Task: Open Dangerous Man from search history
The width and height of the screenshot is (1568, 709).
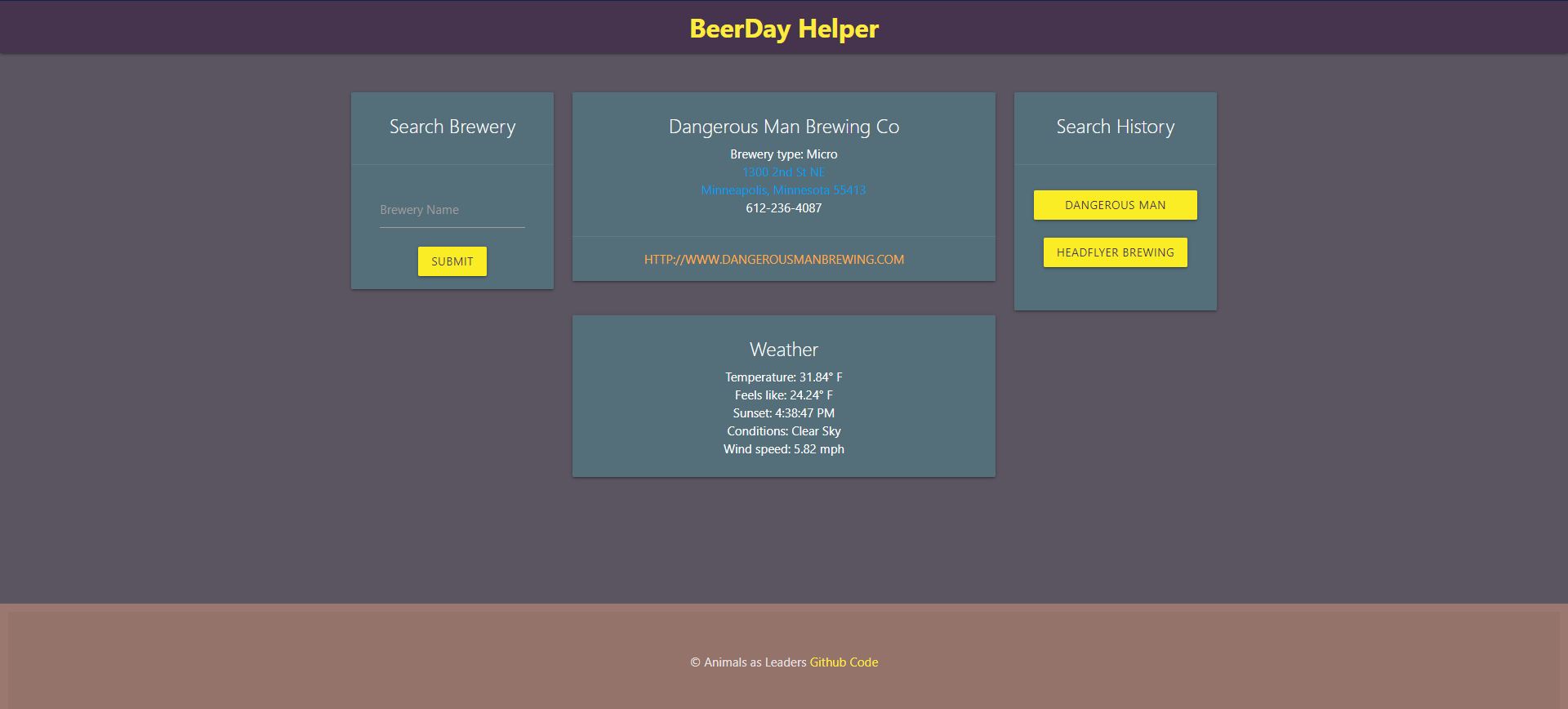Action: 1116,205
